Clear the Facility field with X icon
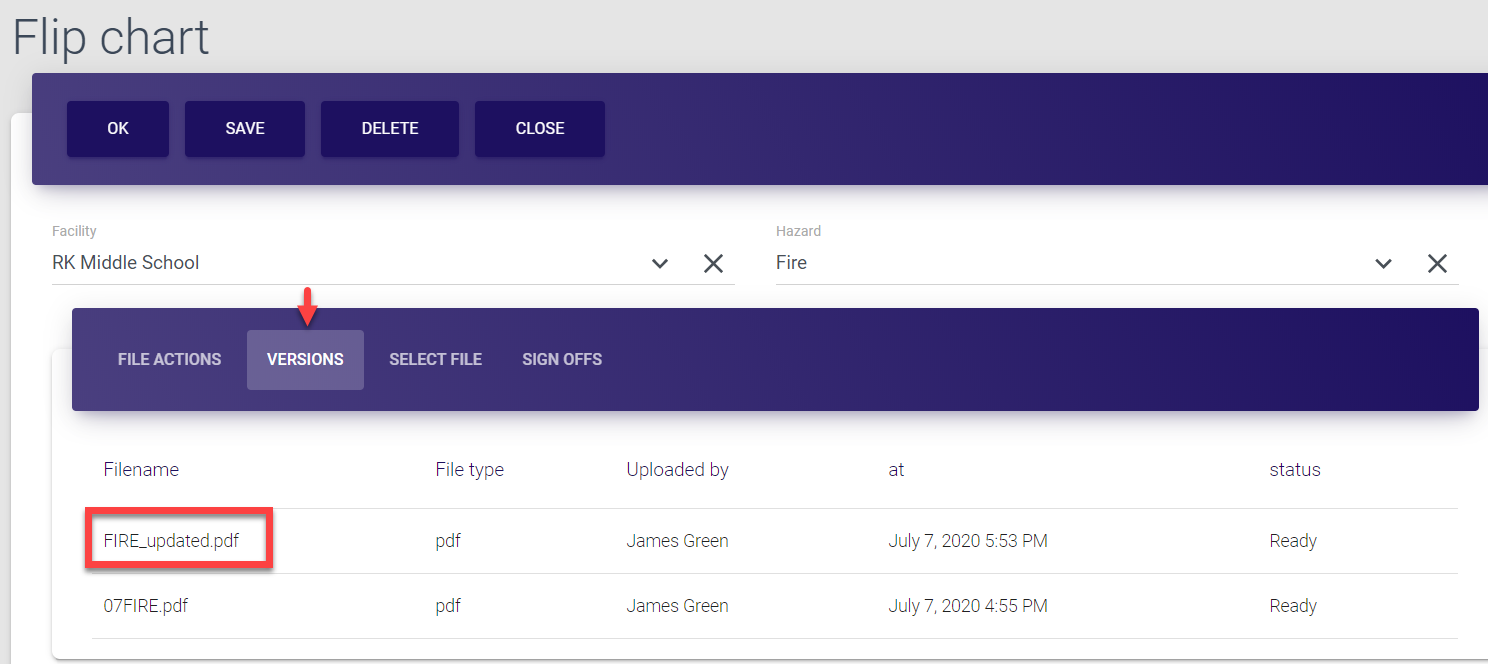This screenshot has height=664, width=1488. pyautogui.click(x=713, y=263)
